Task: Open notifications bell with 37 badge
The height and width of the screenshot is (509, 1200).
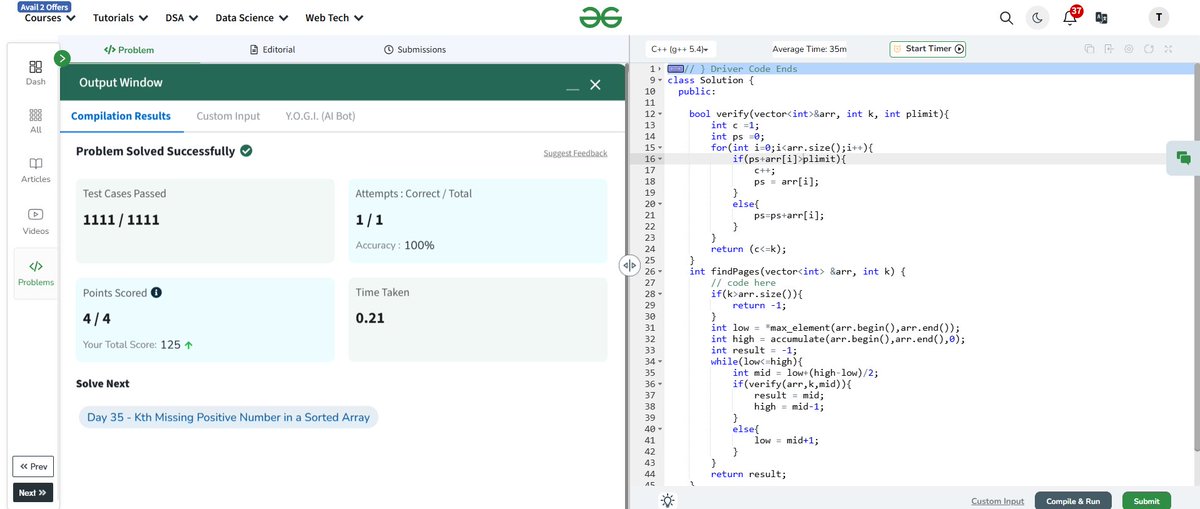Action: (1071, 16)
